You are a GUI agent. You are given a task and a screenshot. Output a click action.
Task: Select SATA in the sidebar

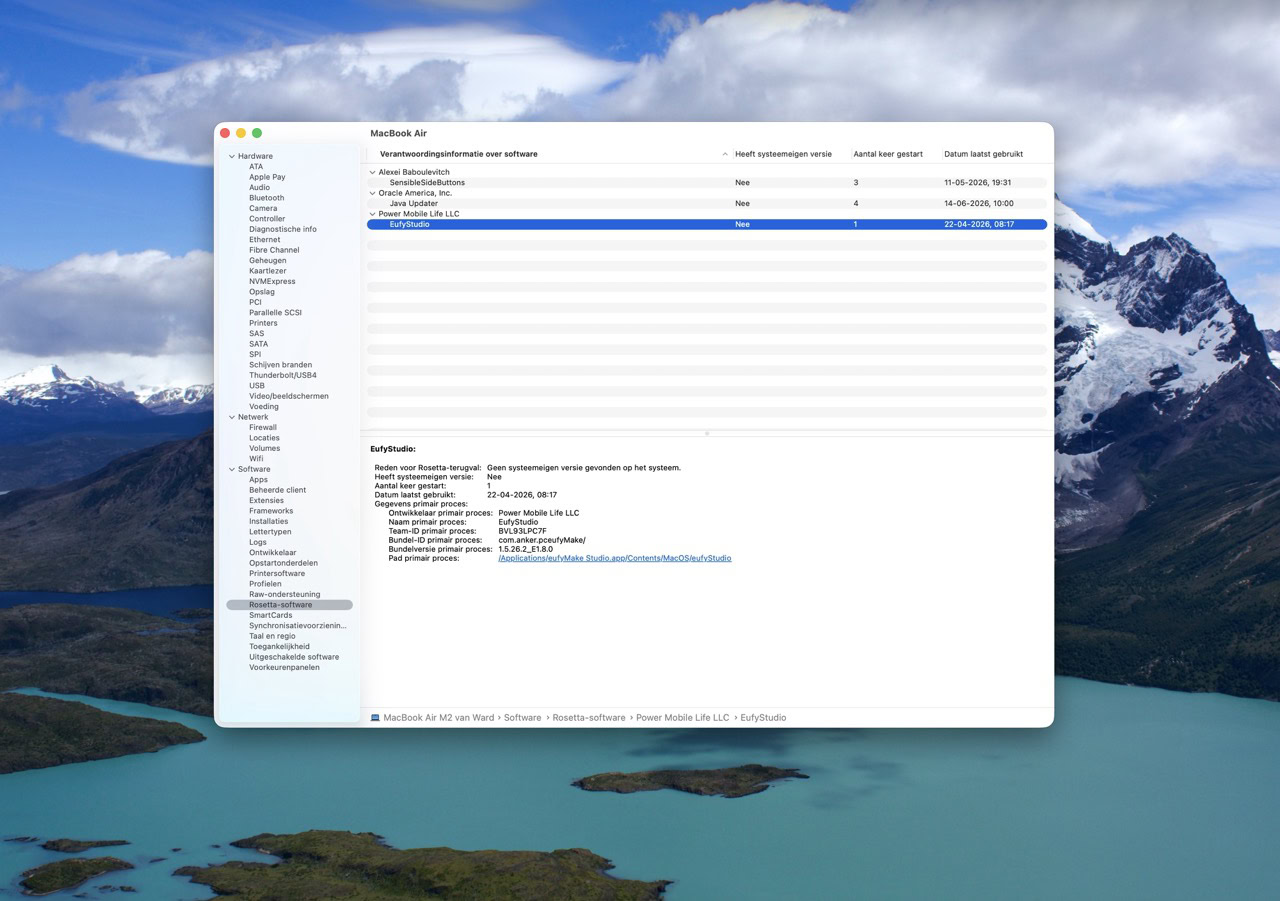point(259,344)
